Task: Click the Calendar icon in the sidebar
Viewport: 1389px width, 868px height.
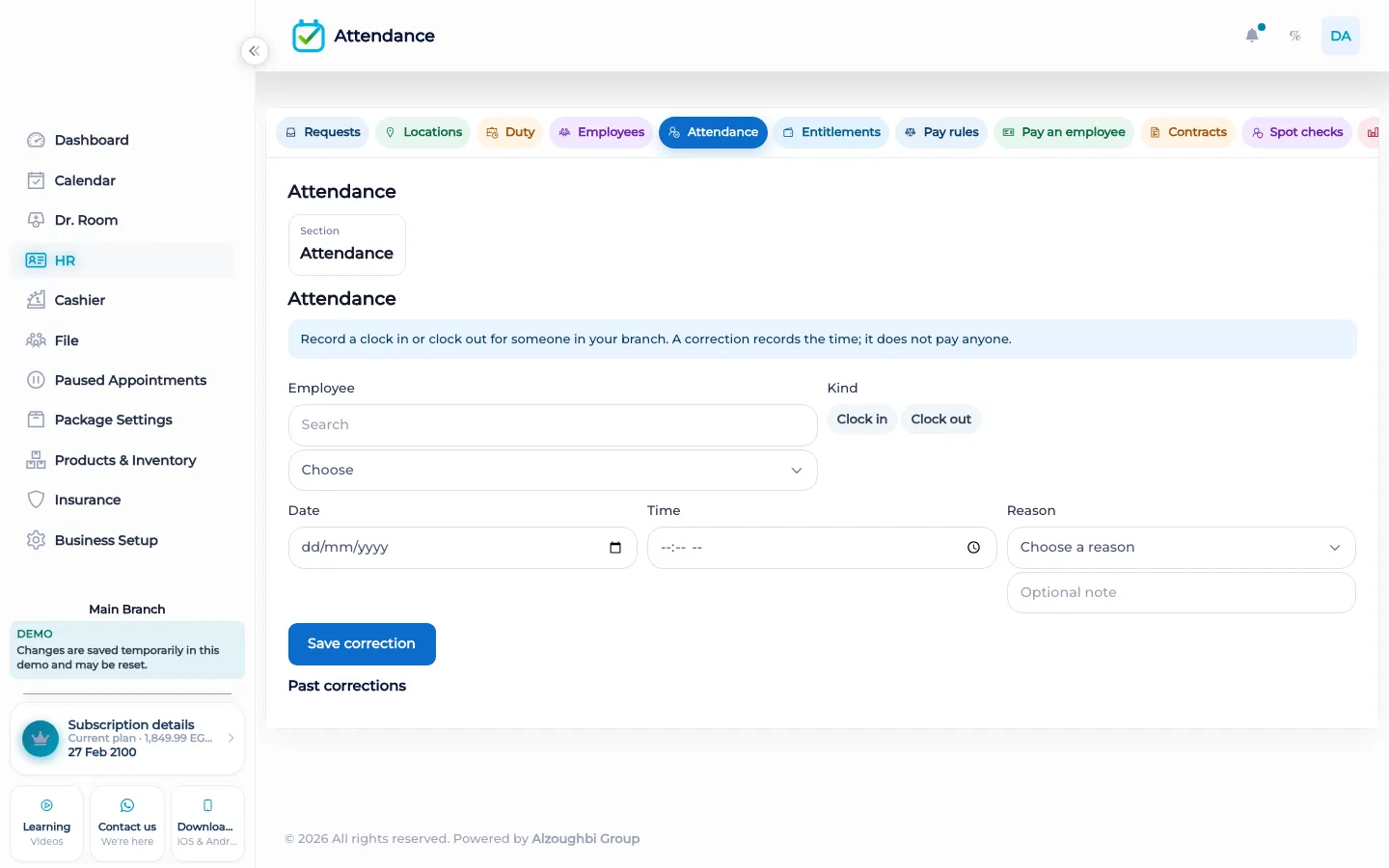Action: (x=36, y=180)
